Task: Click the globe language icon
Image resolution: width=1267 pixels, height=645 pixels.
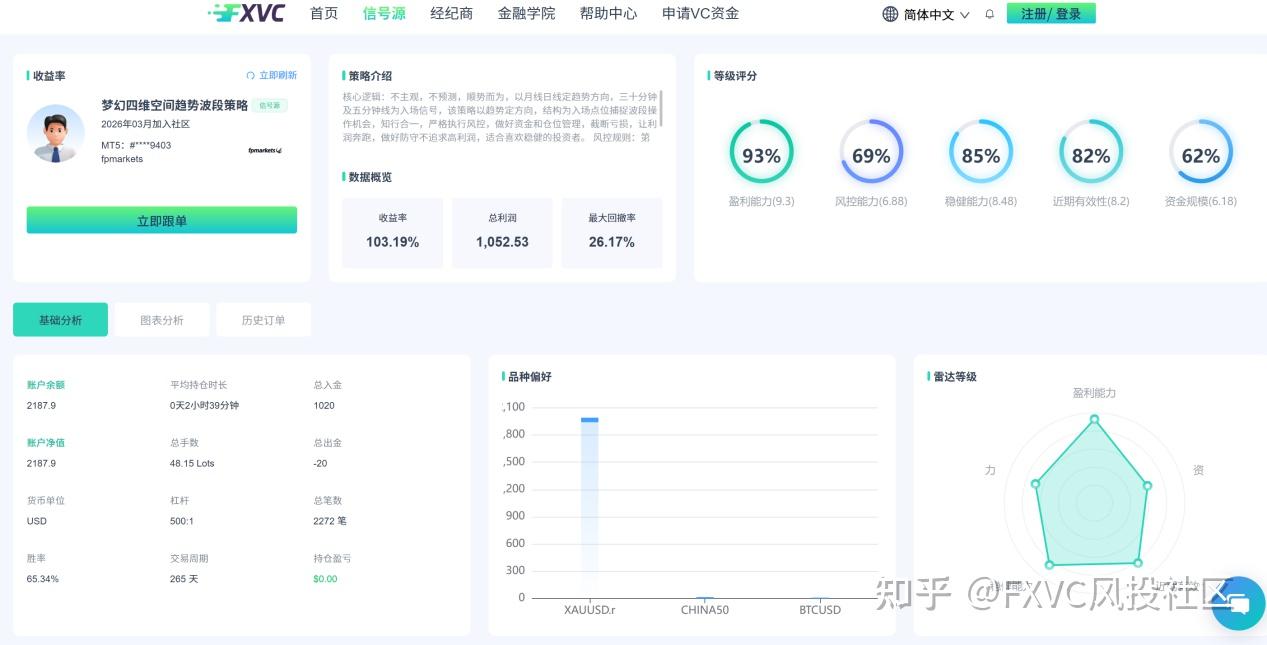Action: (x=889, y=14)
